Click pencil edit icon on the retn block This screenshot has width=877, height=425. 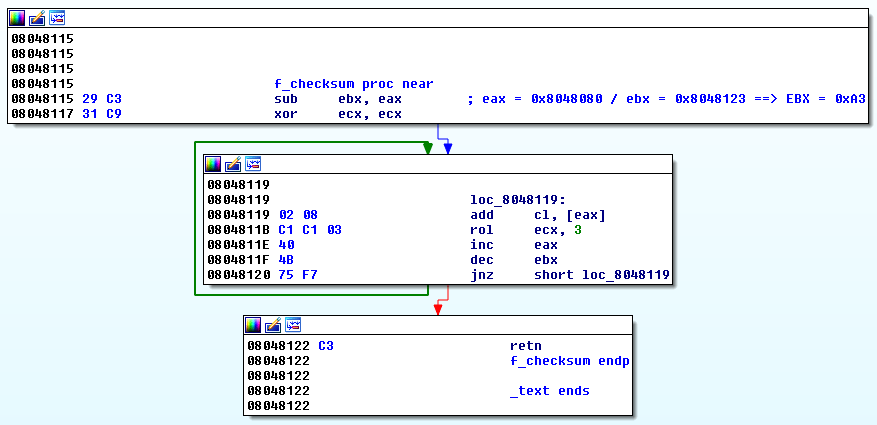pyautogui.click(x=272, y=325)
